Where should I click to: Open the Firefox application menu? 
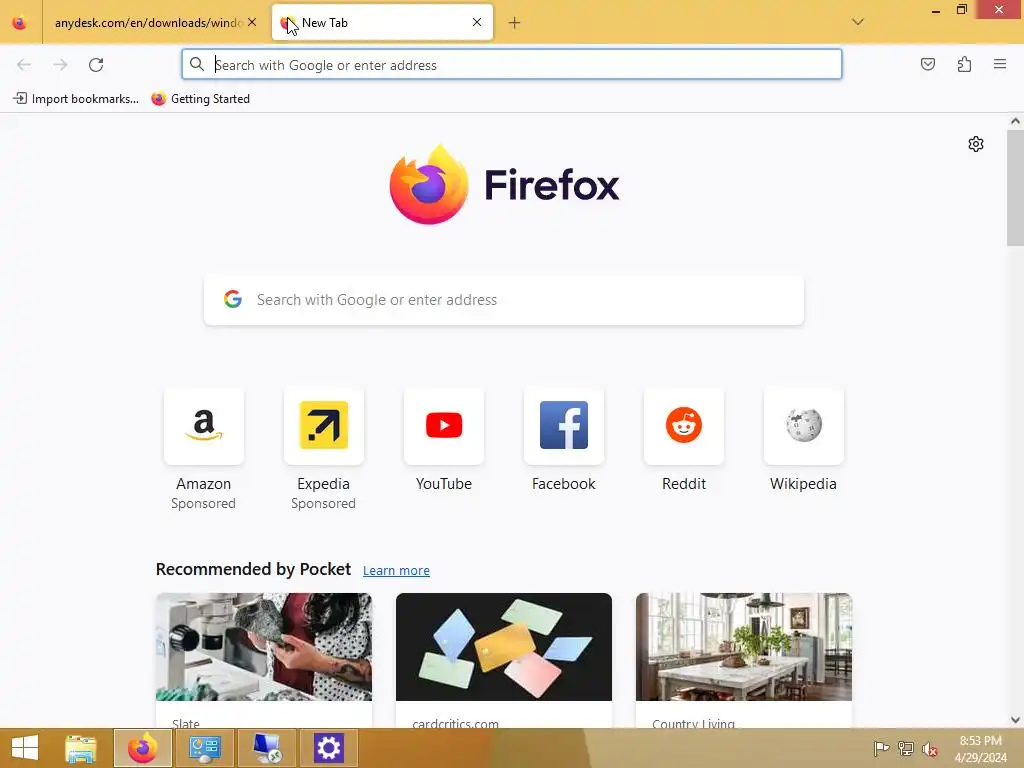(999, 64)
